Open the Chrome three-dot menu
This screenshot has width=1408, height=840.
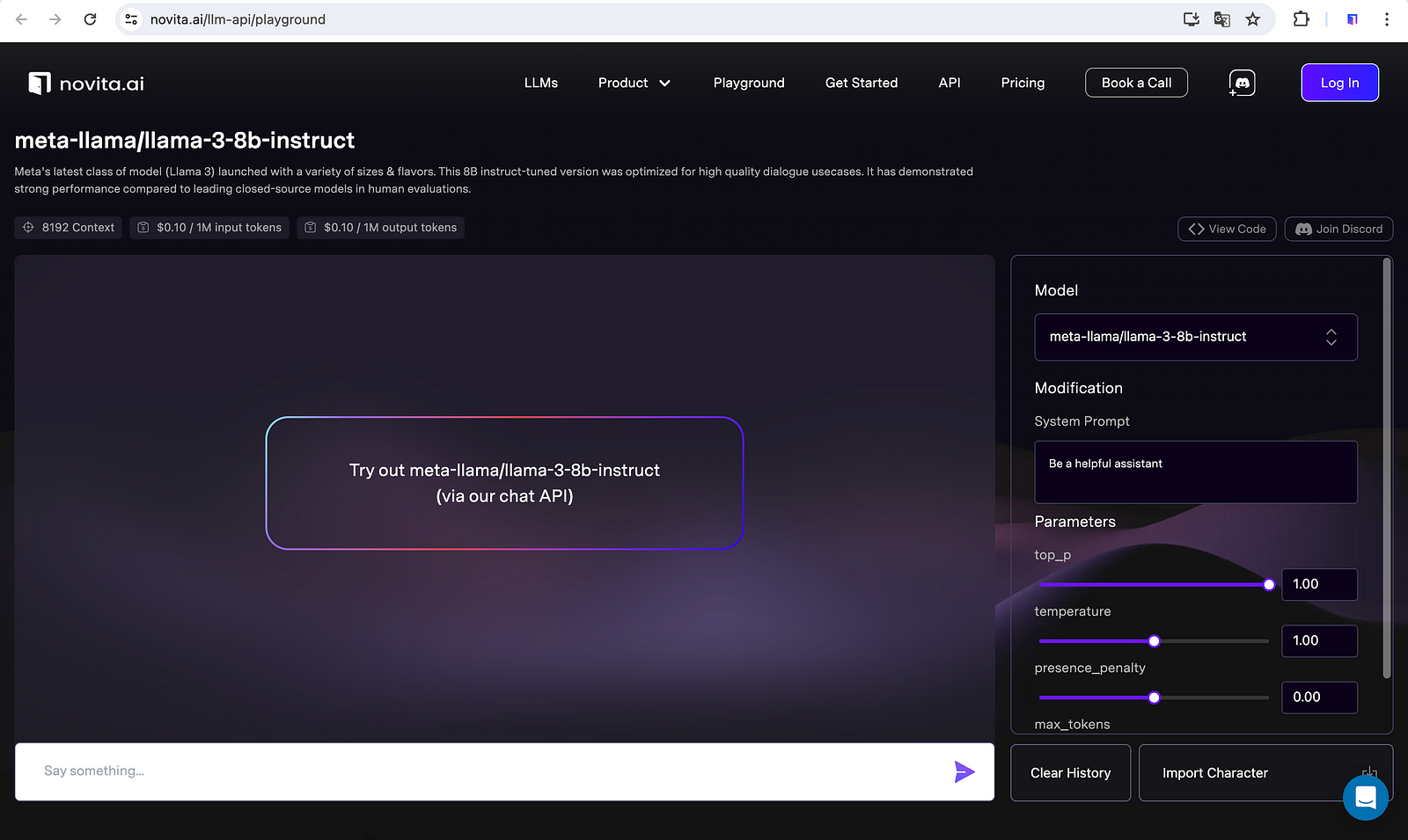tap(1387, 19)
